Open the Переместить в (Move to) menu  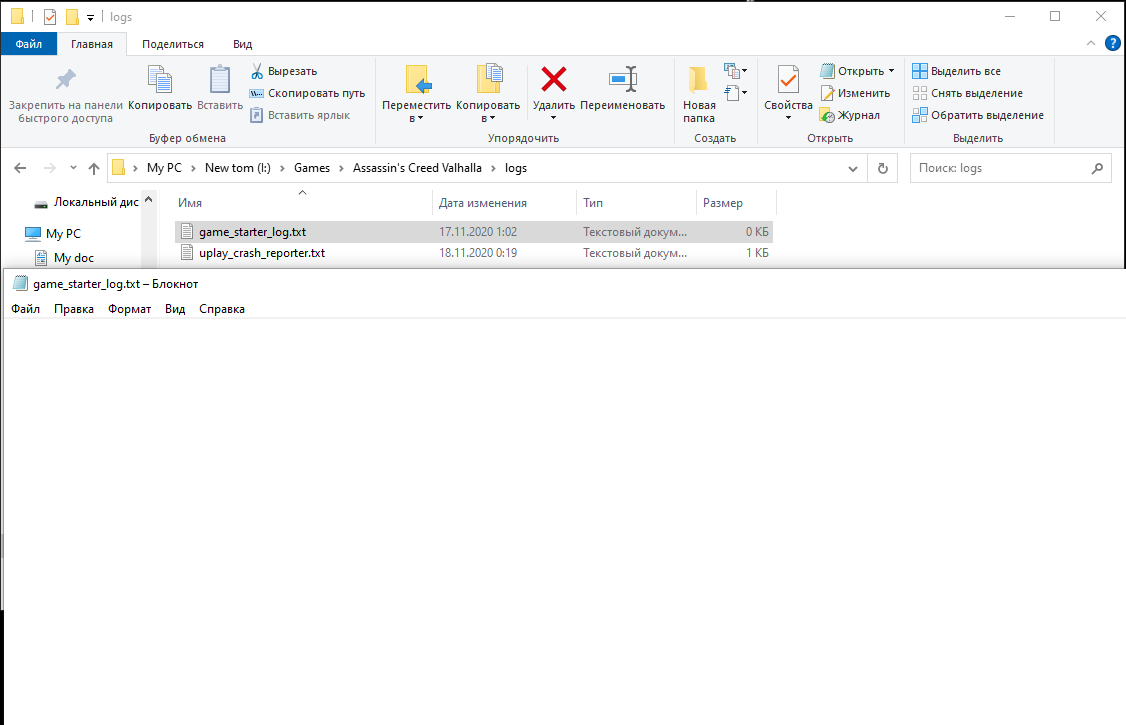click(417, 94)
